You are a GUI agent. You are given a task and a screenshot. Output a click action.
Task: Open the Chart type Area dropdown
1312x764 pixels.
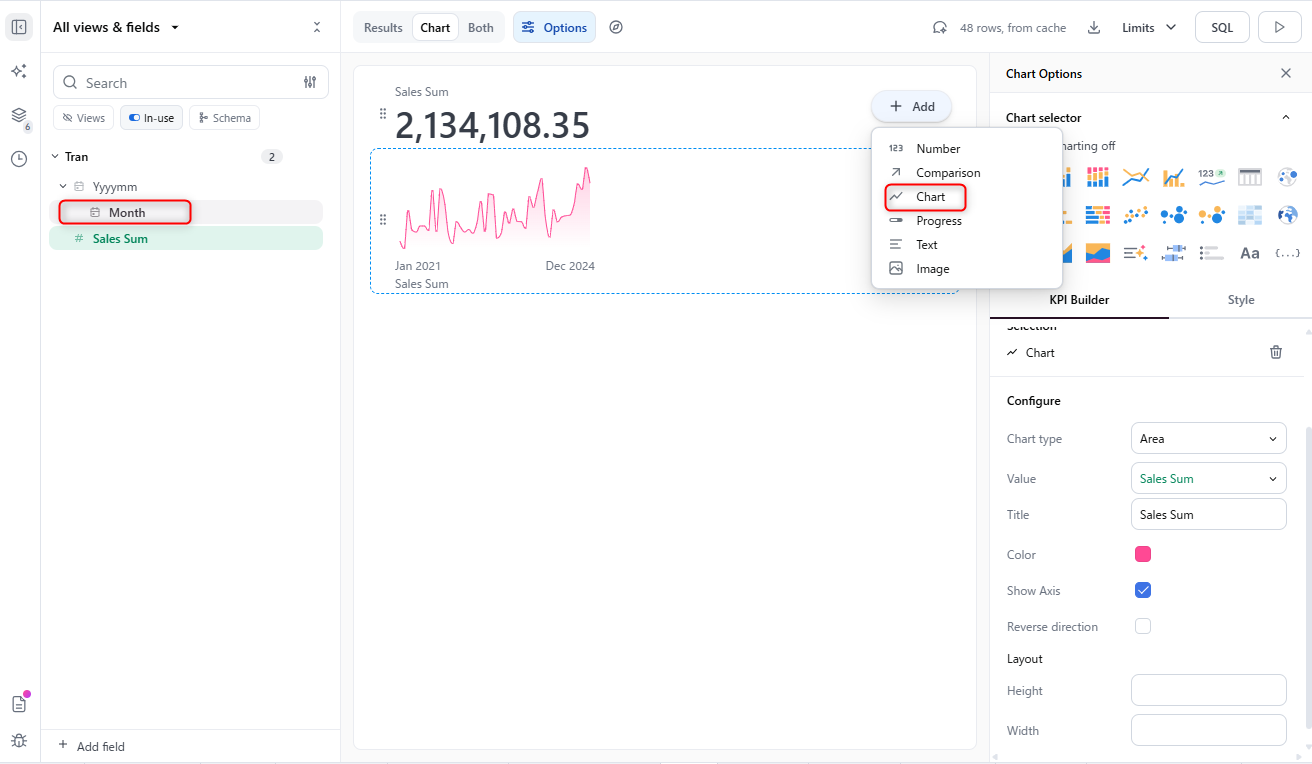[x=1208, y=439]
